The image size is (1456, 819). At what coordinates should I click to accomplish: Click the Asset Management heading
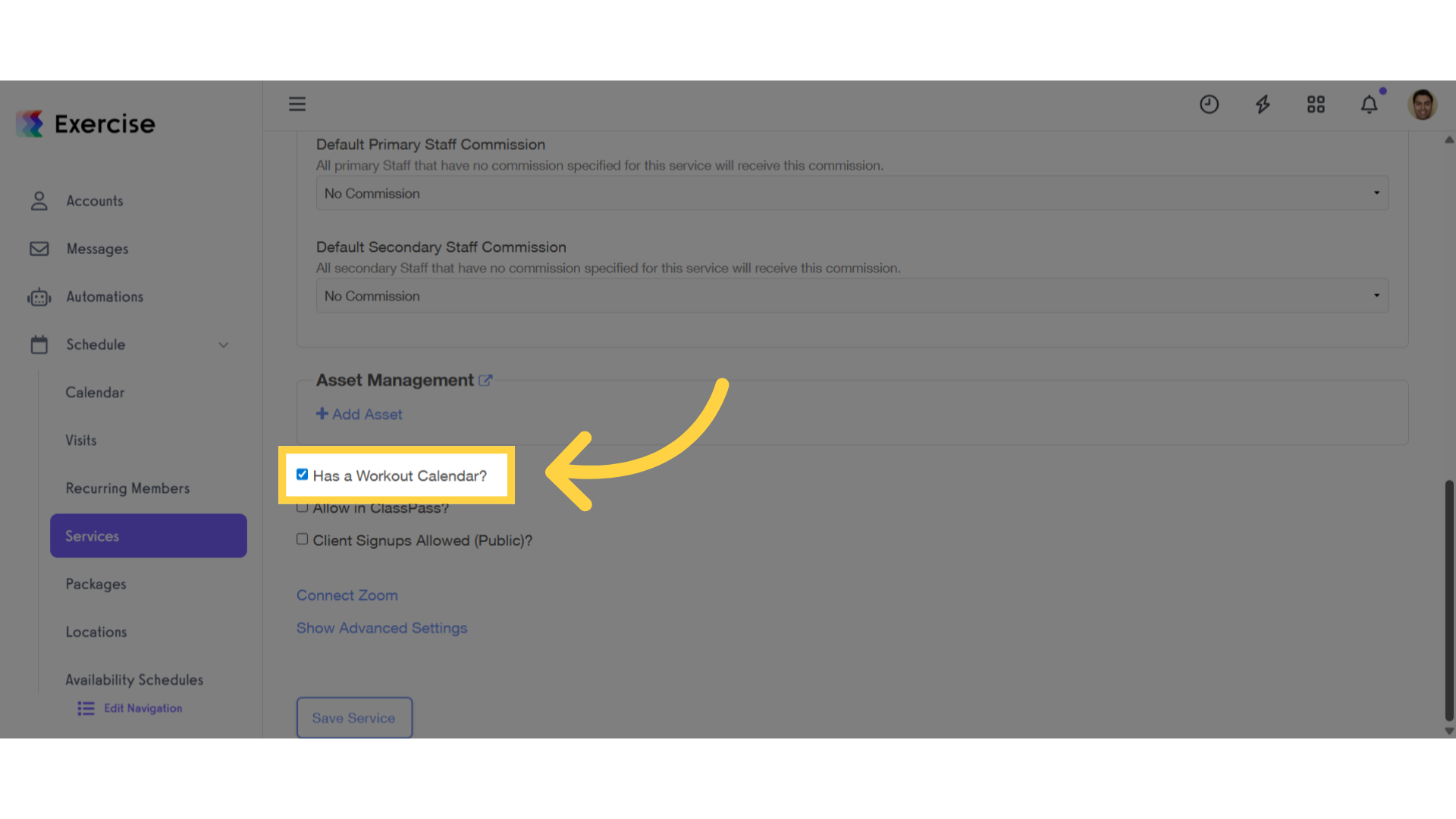[394, 381]
